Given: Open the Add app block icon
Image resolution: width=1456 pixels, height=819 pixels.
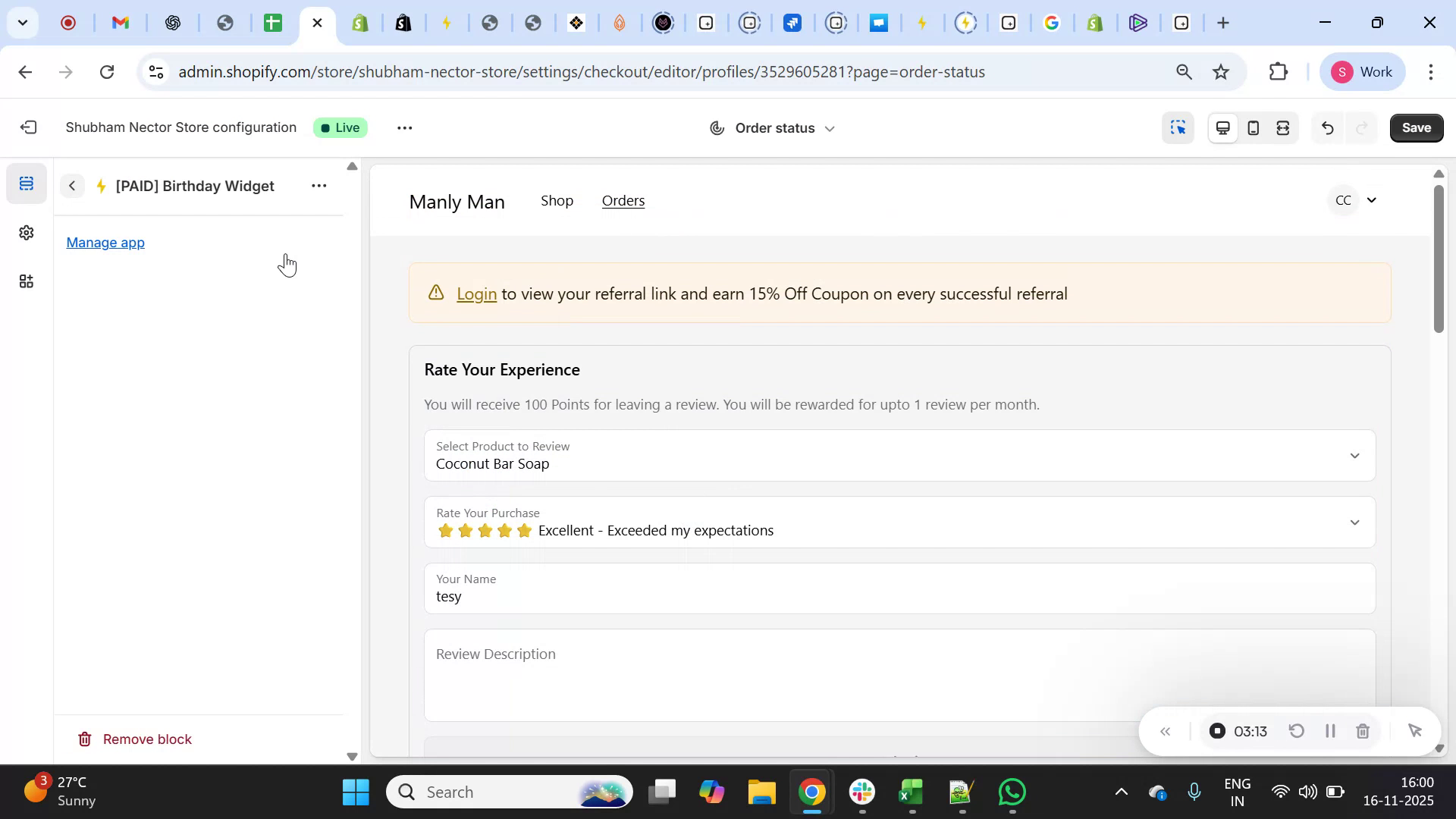Looking at the screenshot, I should [27, 281].
